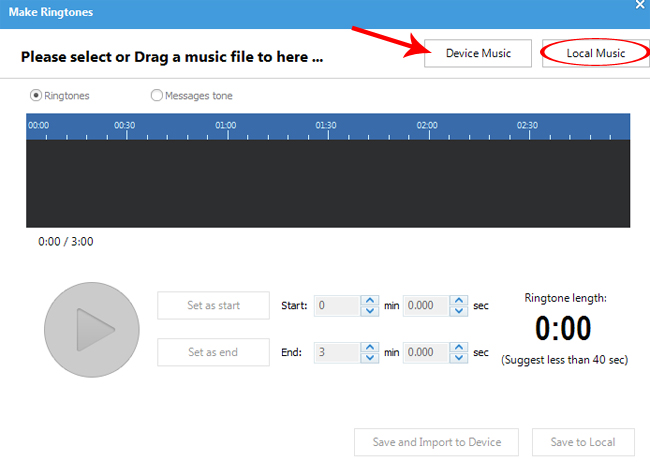
Task: Click the Start minutes input field
Action: point(335,306)
